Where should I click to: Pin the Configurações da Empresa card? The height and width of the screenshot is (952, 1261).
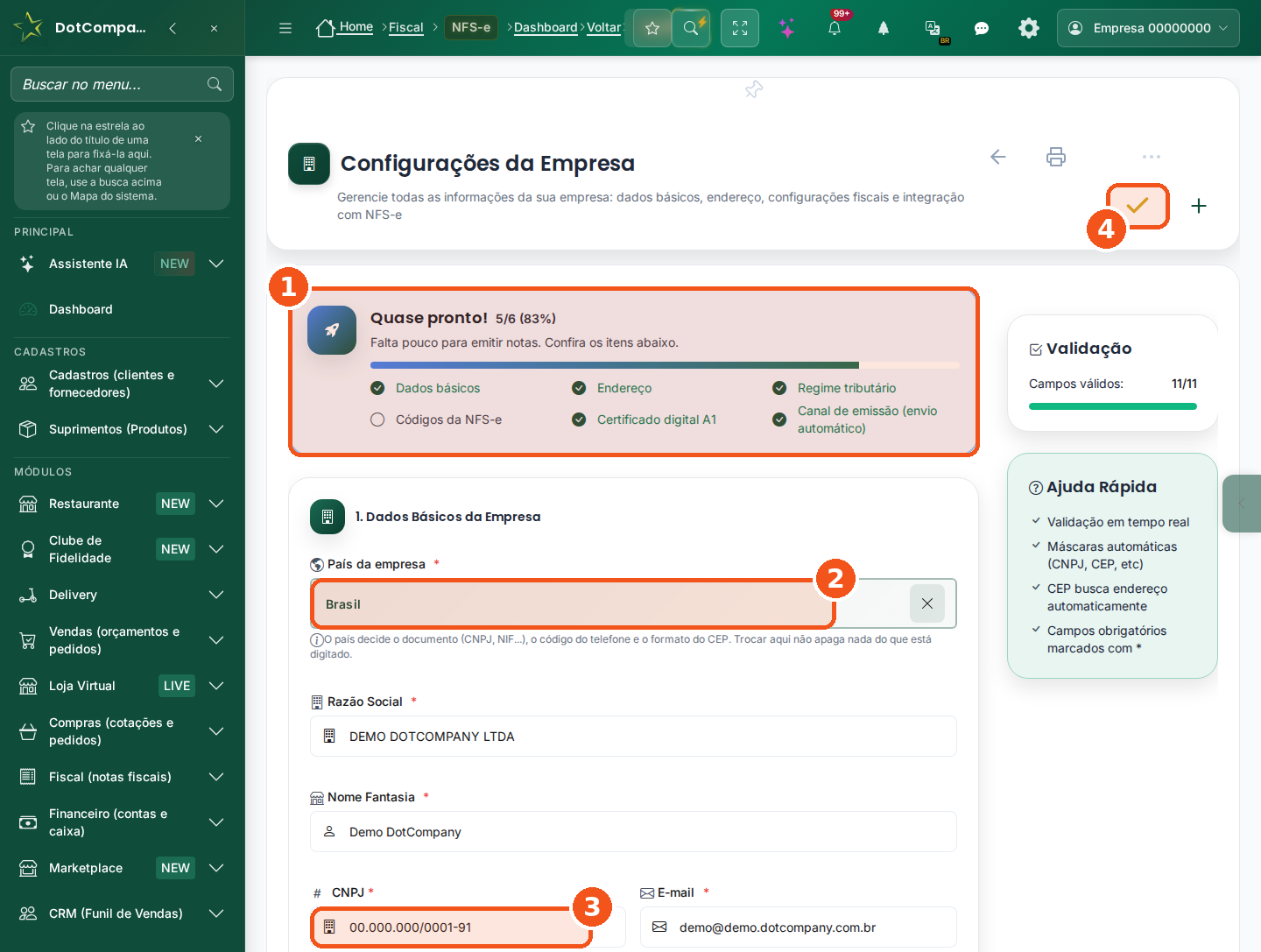click(754, 89)
